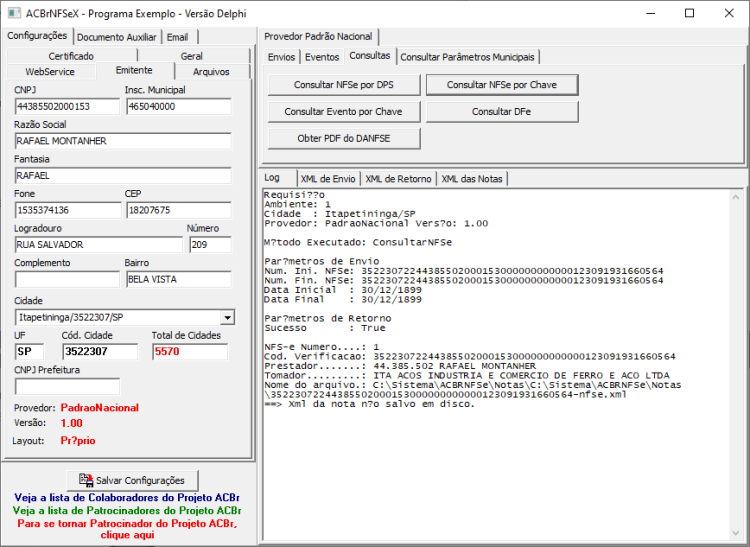Screen dimensions: 750x547
Task: Click the save icon on Salvar Configurações
Action: pos(87,480)
